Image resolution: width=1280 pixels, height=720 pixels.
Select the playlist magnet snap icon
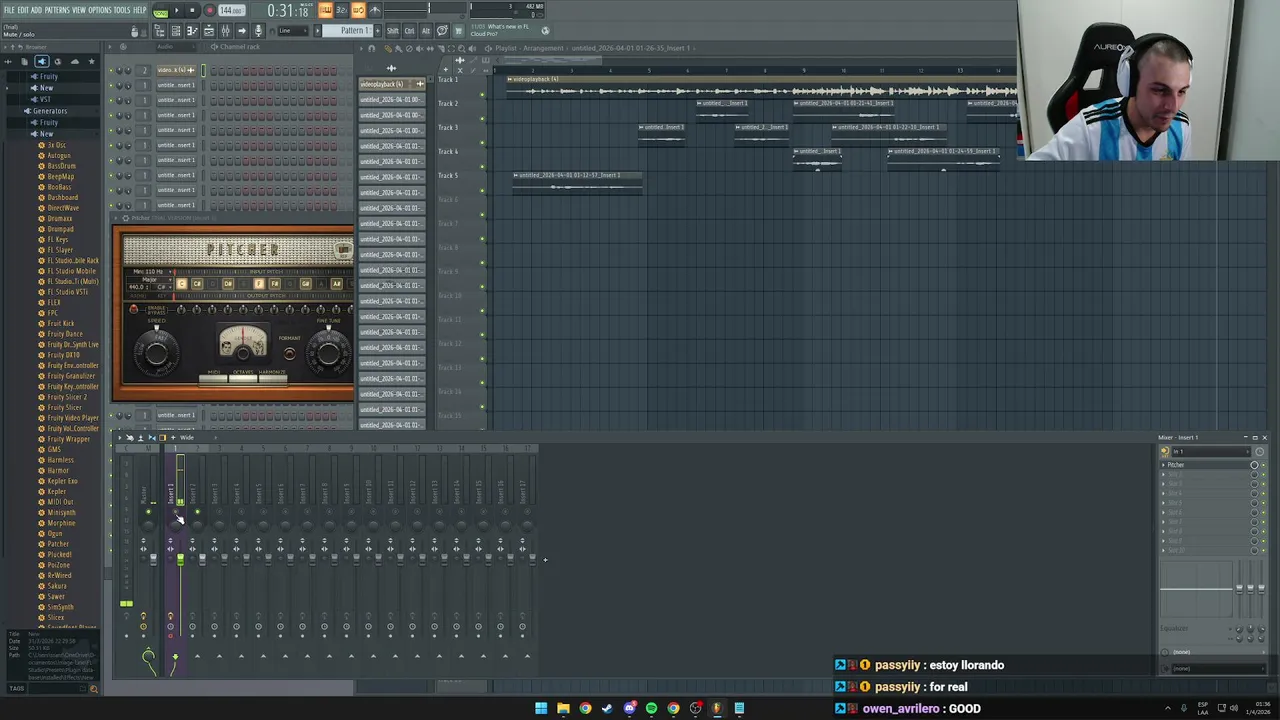click(x=371, y=48)
